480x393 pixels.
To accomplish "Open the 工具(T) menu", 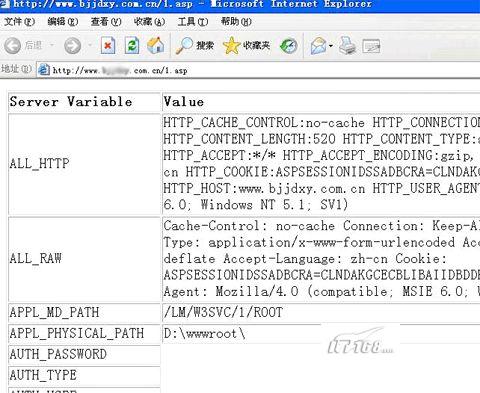I will click(x=193, y=22).
